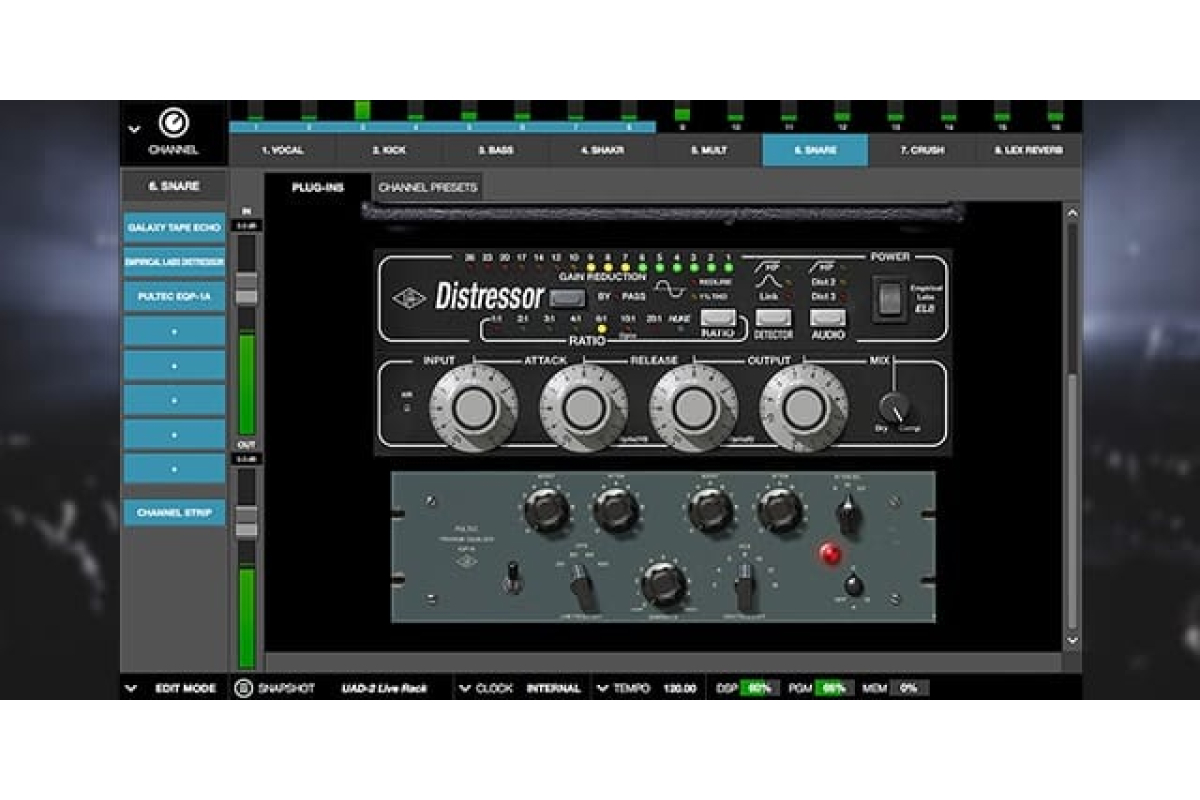Select the 6. Snare channel tab
The image size is (1200, 800).
[815, 150]
